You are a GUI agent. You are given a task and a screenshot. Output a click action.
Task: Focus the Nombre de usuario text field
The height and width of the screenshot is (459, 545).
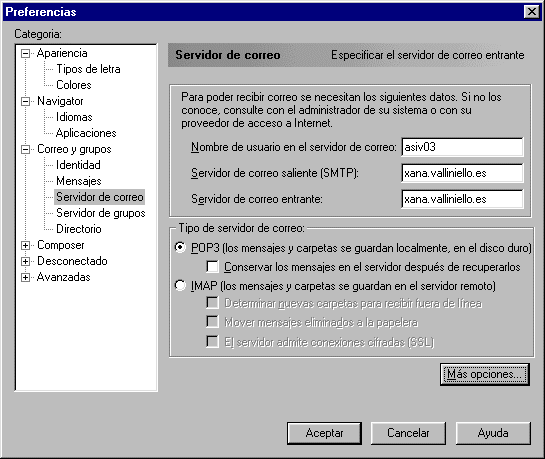pos(462,147)
